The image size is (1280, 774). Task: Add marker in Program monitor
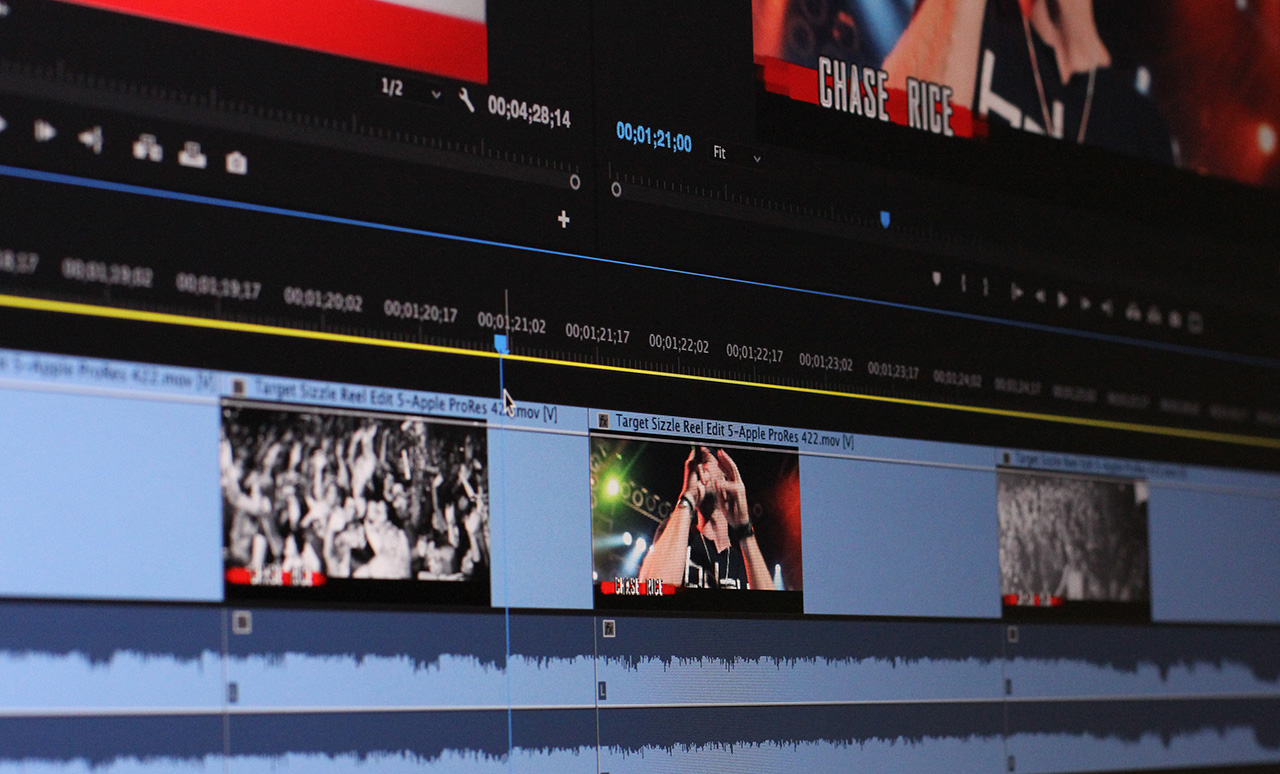937,279
